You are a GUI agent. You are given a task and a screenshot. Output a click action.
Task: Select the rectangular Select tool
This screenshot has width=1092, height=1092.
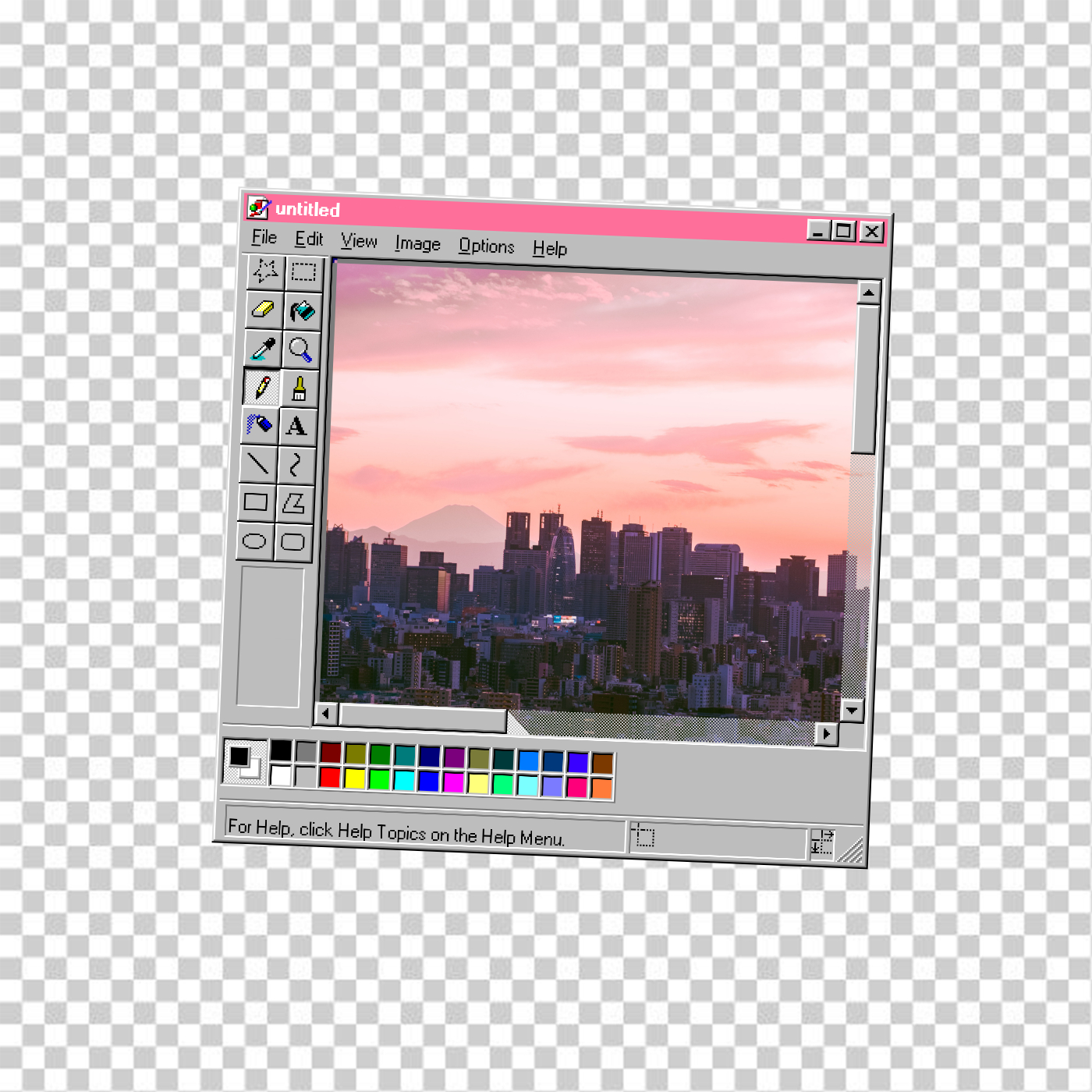tap(303, 272)
